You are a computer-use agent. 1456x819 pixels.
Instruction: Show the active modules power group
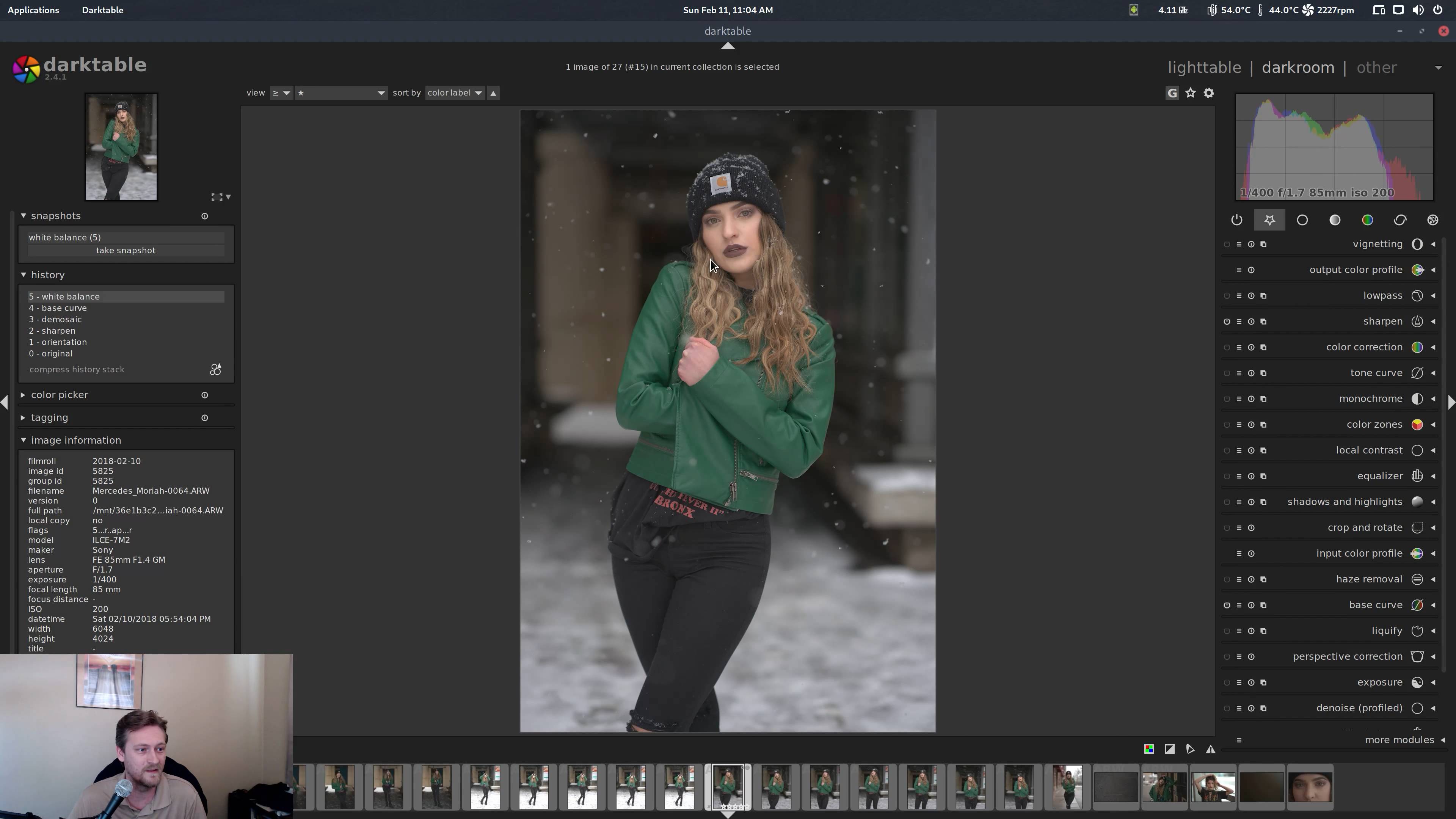point(1237,220)
